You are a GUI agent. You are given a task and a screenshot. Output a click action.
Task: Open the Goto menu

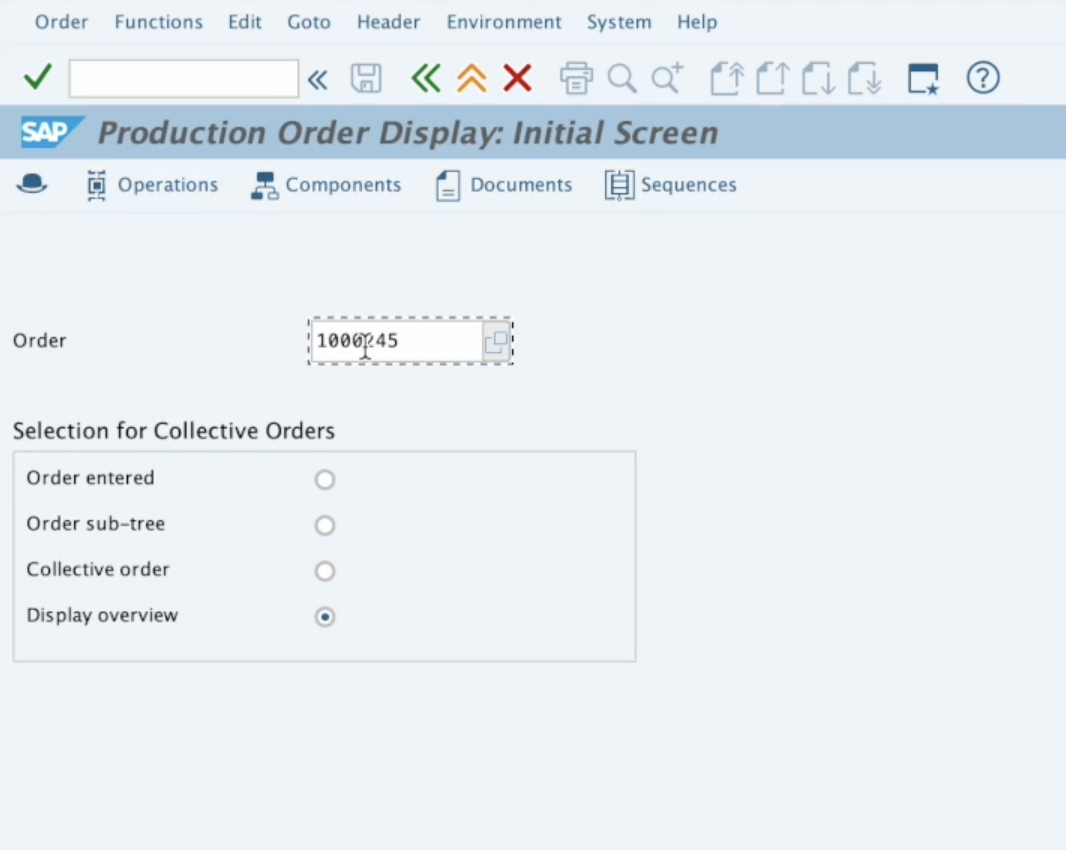(x=308, y=21)
